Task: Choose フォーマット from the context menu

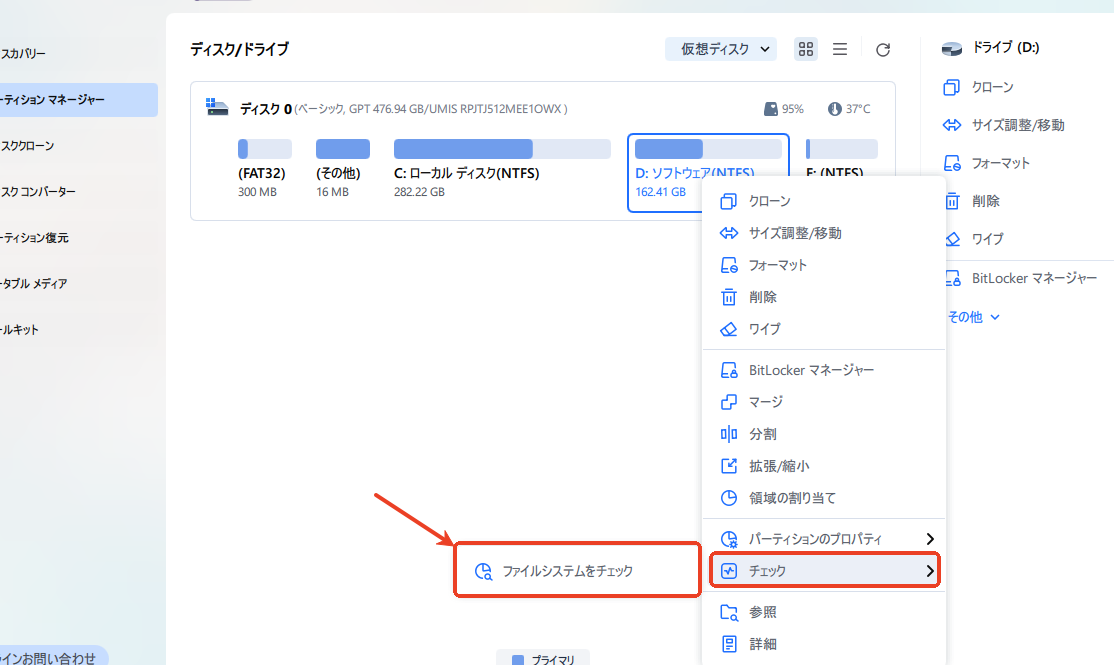Action: tap(777, 265)
